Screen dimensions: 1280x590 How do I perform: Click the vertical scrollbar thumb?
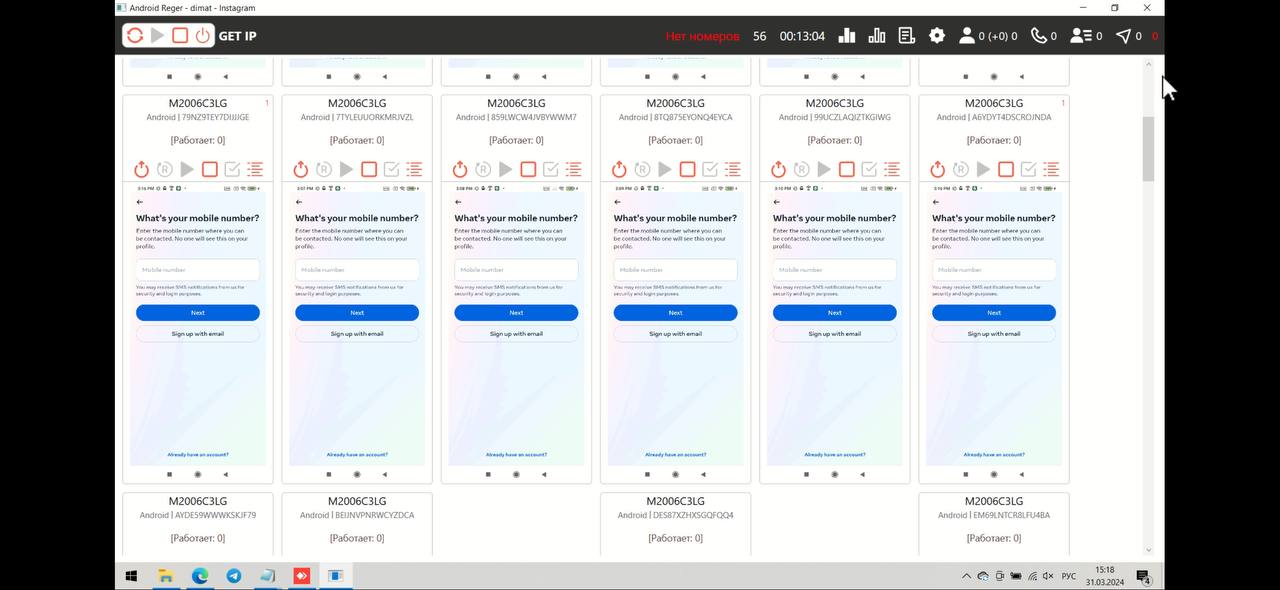pos(1148,149)
